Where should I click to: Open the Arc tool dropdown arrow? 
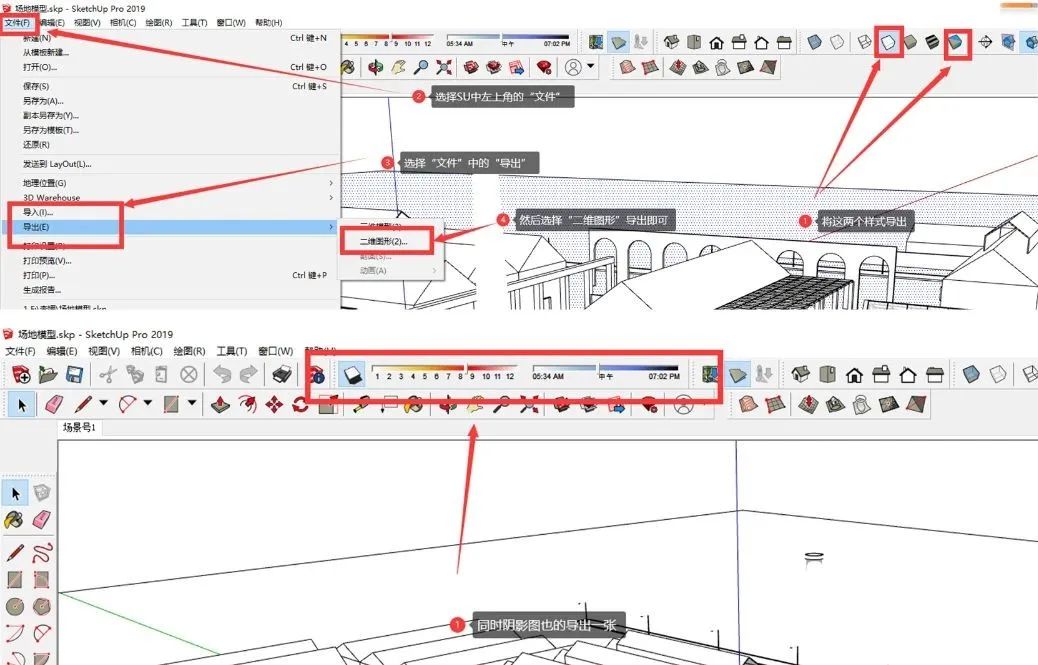pos(148,402)
